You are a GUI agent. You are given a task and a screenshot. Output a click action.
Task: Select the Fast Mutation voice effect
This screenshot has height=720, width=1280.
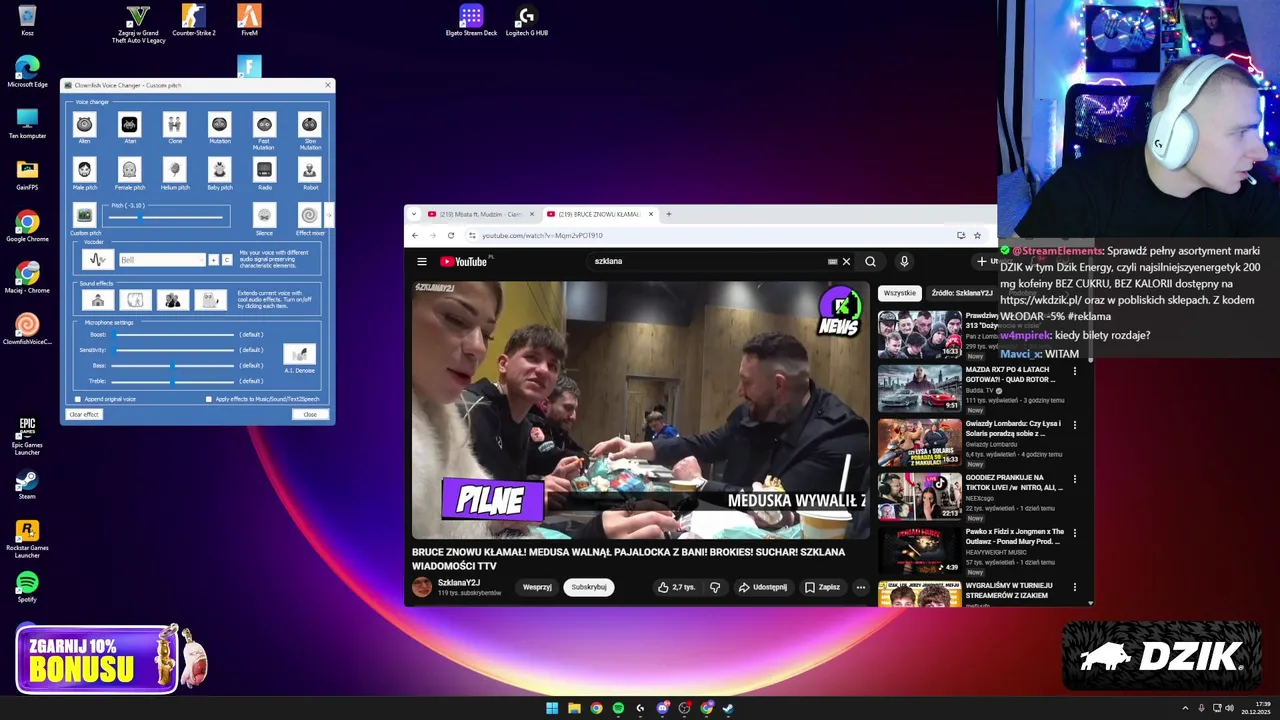264,124
